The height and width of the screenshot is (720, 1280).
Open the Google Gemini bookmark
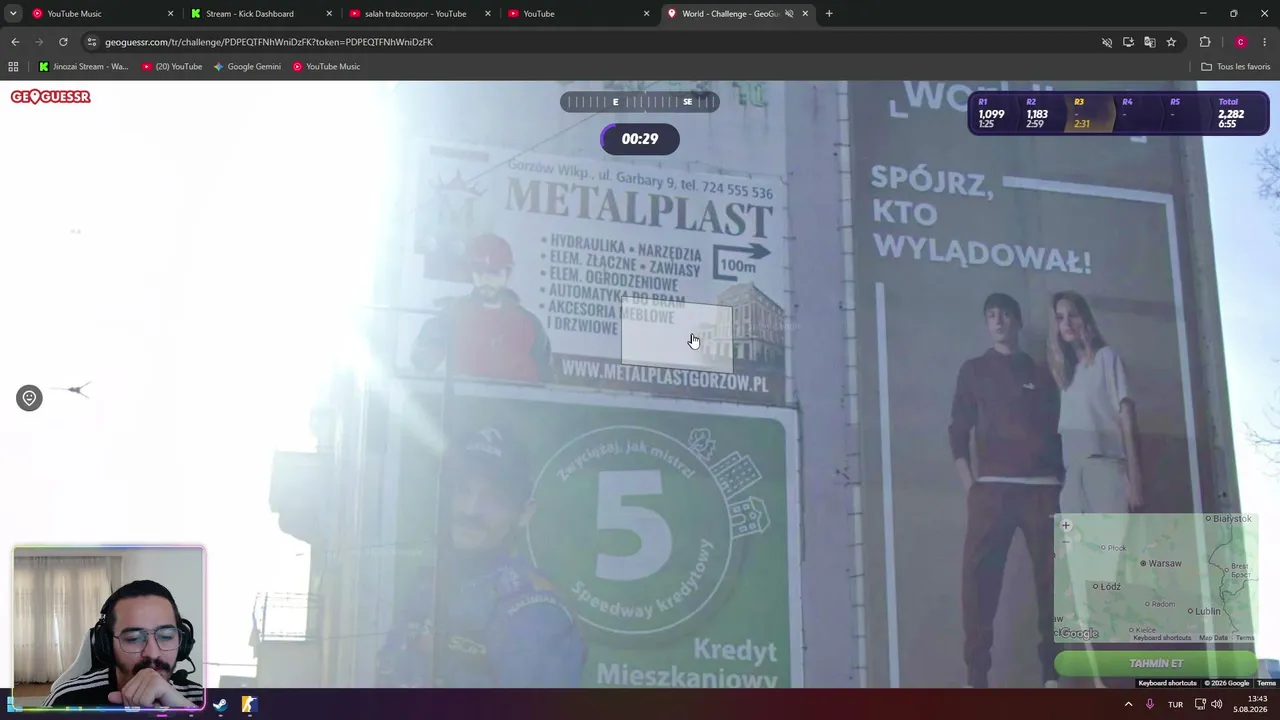click(x=247, y=67)
